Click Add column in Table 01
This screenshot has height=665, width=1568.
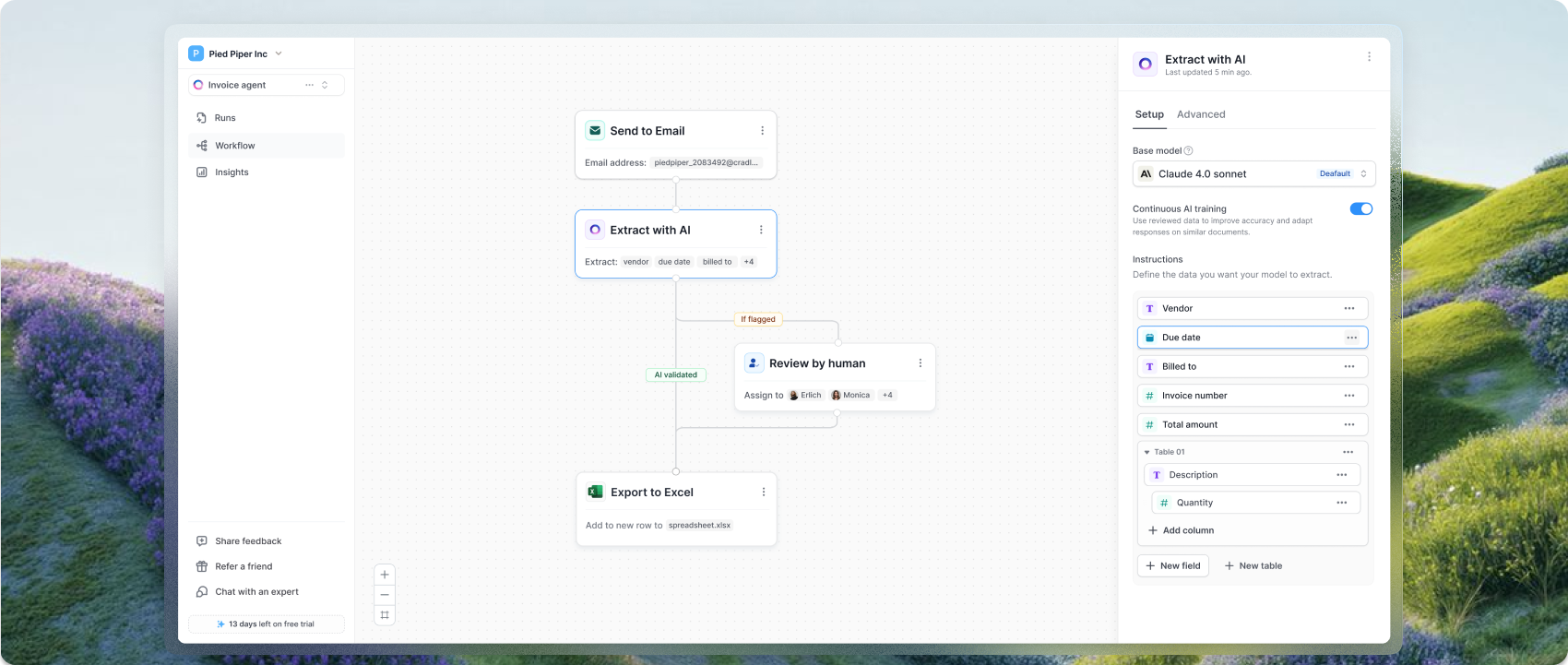click(1181, 530)
